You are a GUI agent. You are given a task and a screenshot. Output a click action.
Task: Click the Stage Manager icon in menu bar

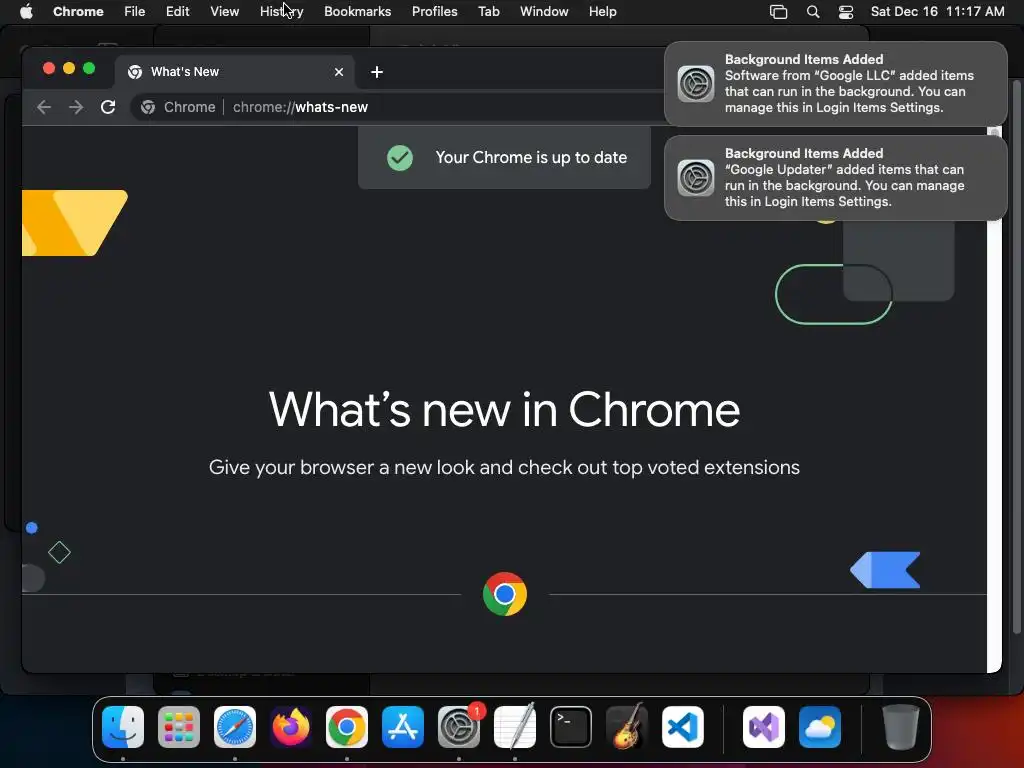[778, 12]
